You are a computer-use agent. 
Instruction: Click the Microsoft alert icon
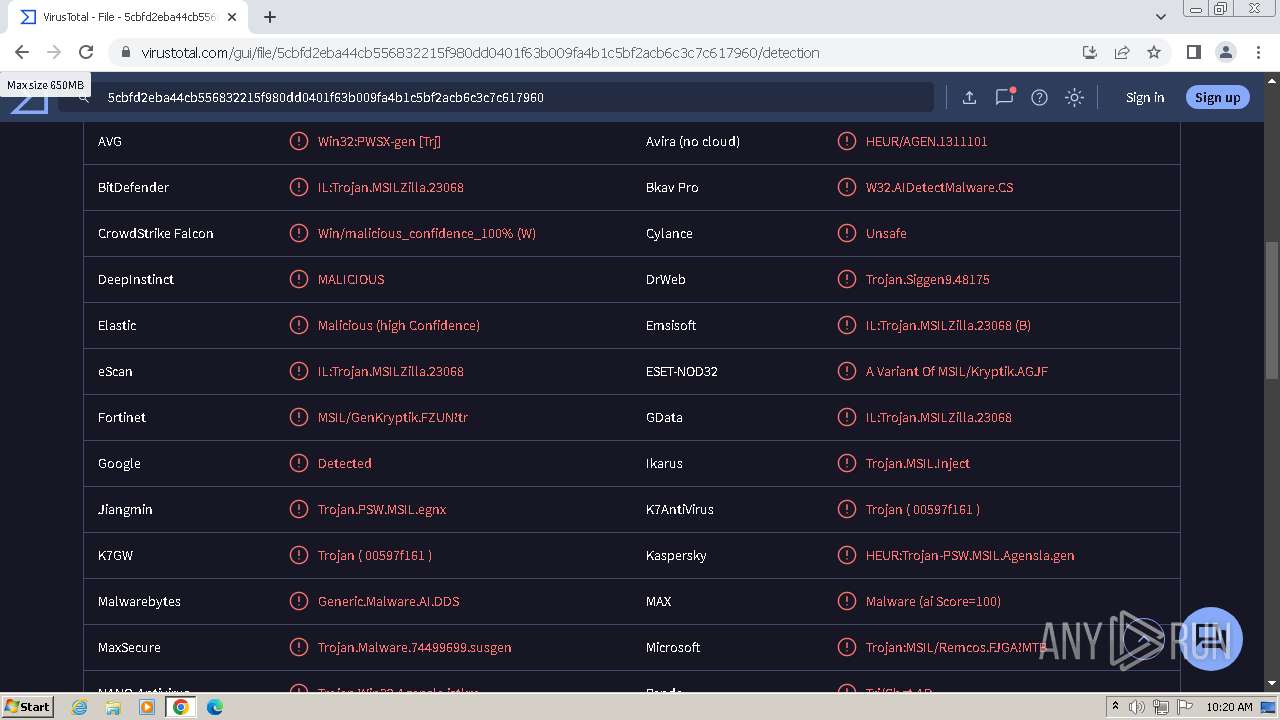(x=846, y=647)
